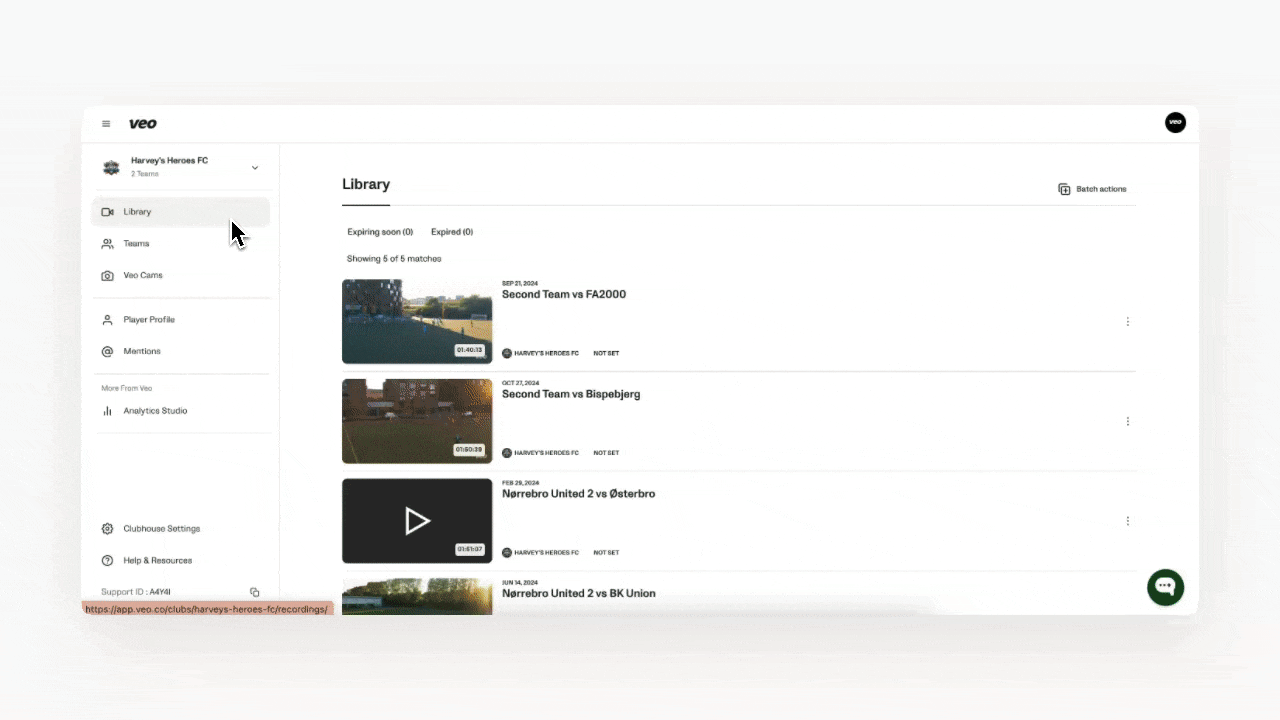Play the Nørrebro United 2 vs Østerbro thumbnail

[417, 521]
